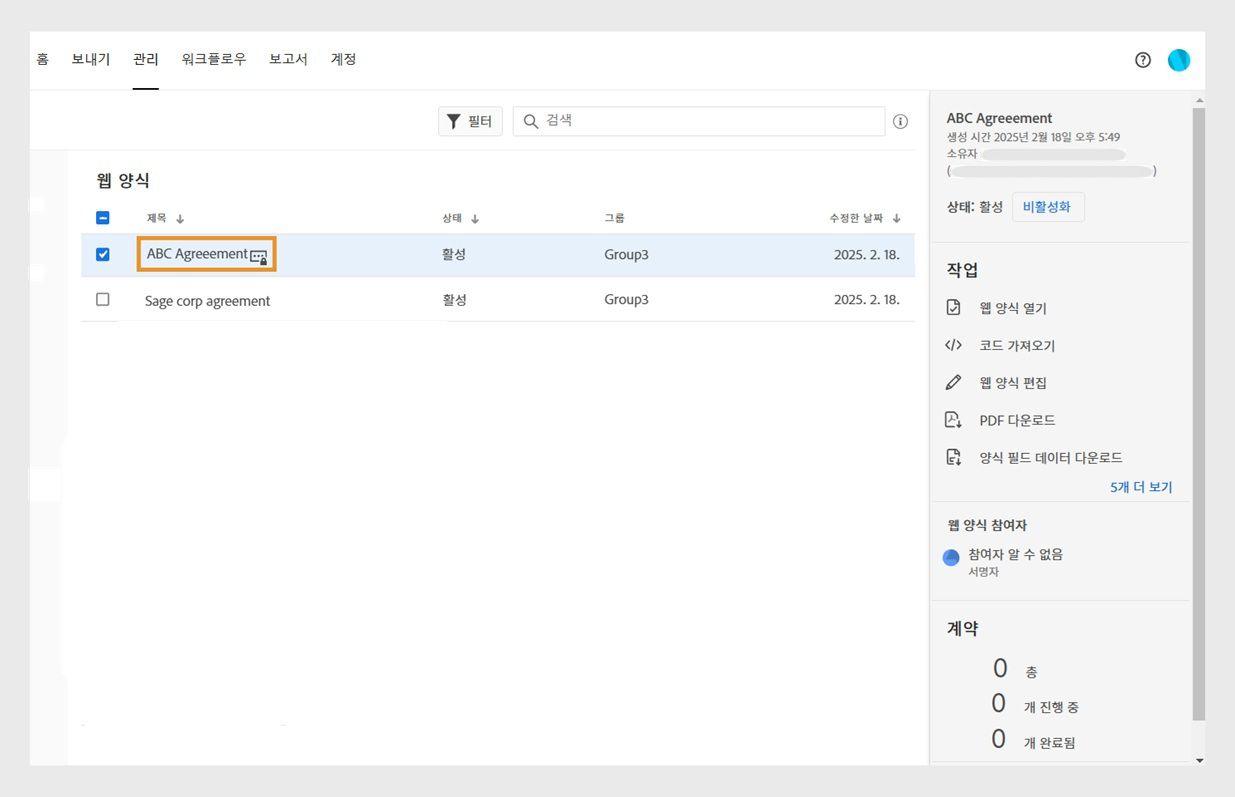Image resolution: width=1235 pixels, height=797 pixels.
Task: Click the get code brackets icon
Action: (953, 346)
